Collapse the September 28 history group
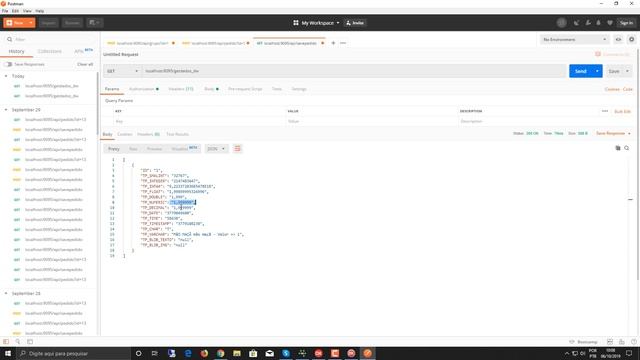This screenshot has width=640, height=360. [6, 293]
